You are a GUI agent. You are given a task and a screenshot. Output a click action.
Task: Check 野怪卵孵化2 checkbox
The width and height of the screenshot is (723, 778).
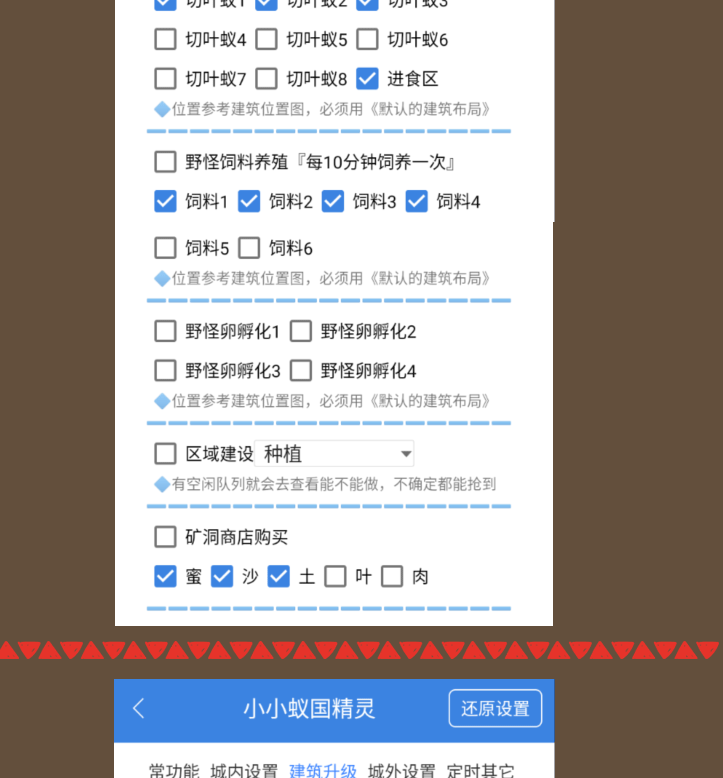pyautogui.click(x=301, y=331)
